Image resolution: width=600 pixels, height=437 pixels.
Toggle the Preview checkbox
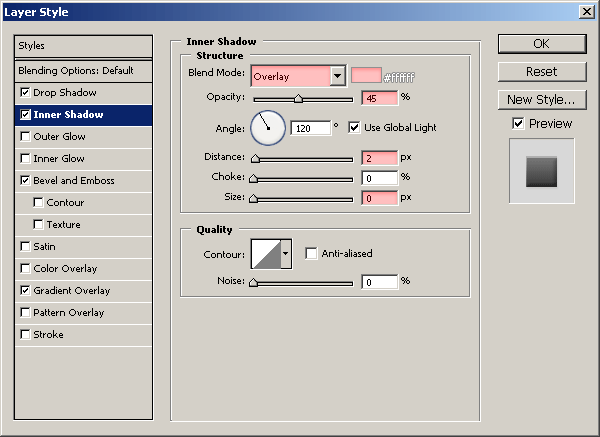(518, 124)
